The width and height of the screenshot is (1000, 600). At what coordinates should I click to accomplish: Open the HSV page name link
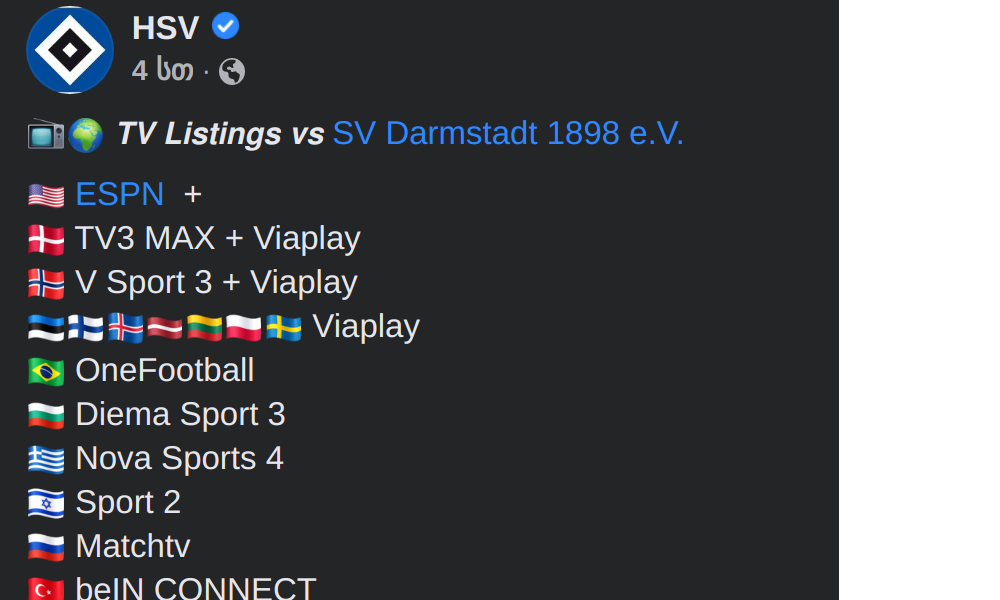click(166, 28)
